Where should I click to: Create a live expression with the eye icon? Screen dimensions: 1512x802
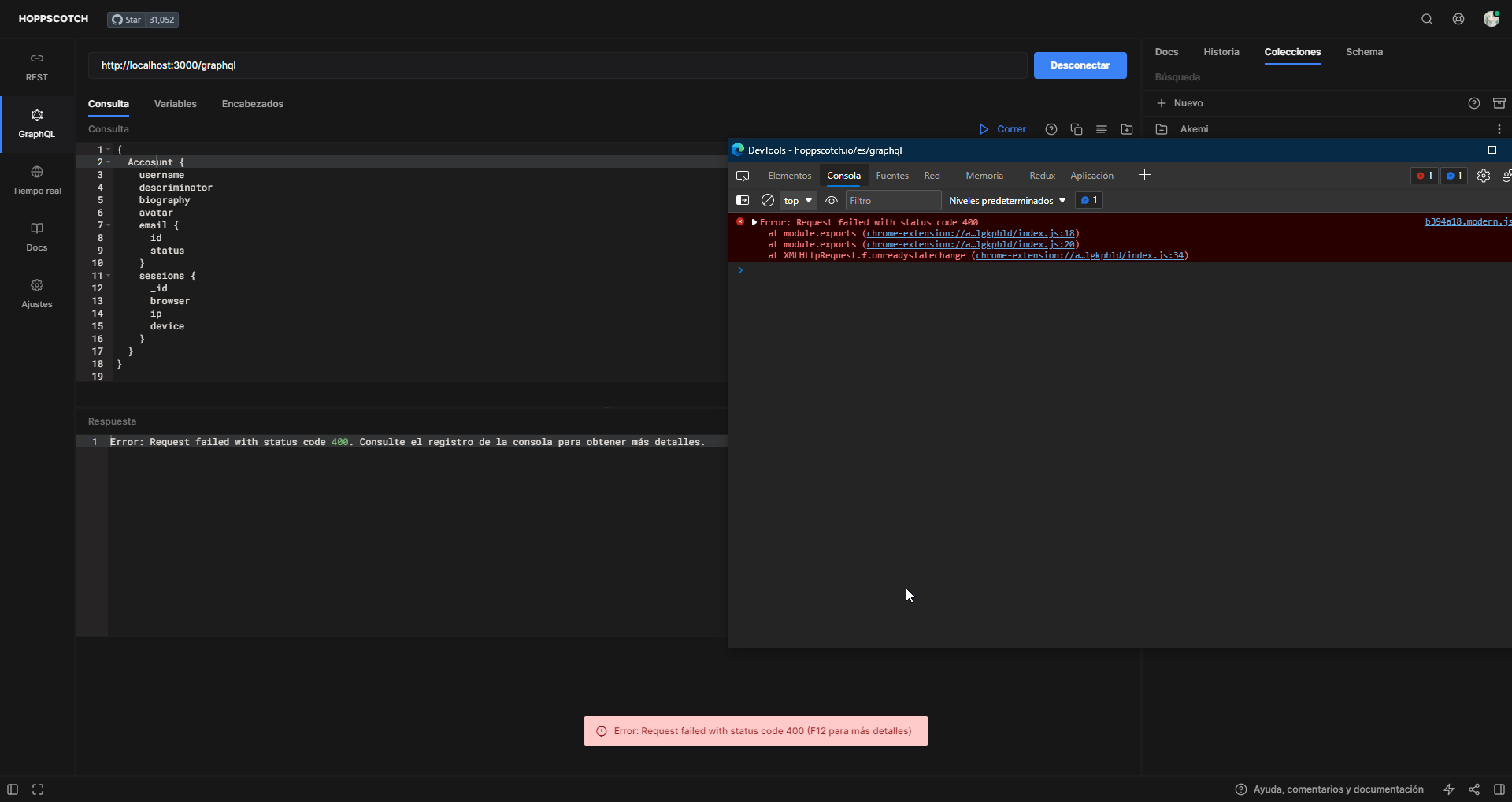click(x=832, y=200)
